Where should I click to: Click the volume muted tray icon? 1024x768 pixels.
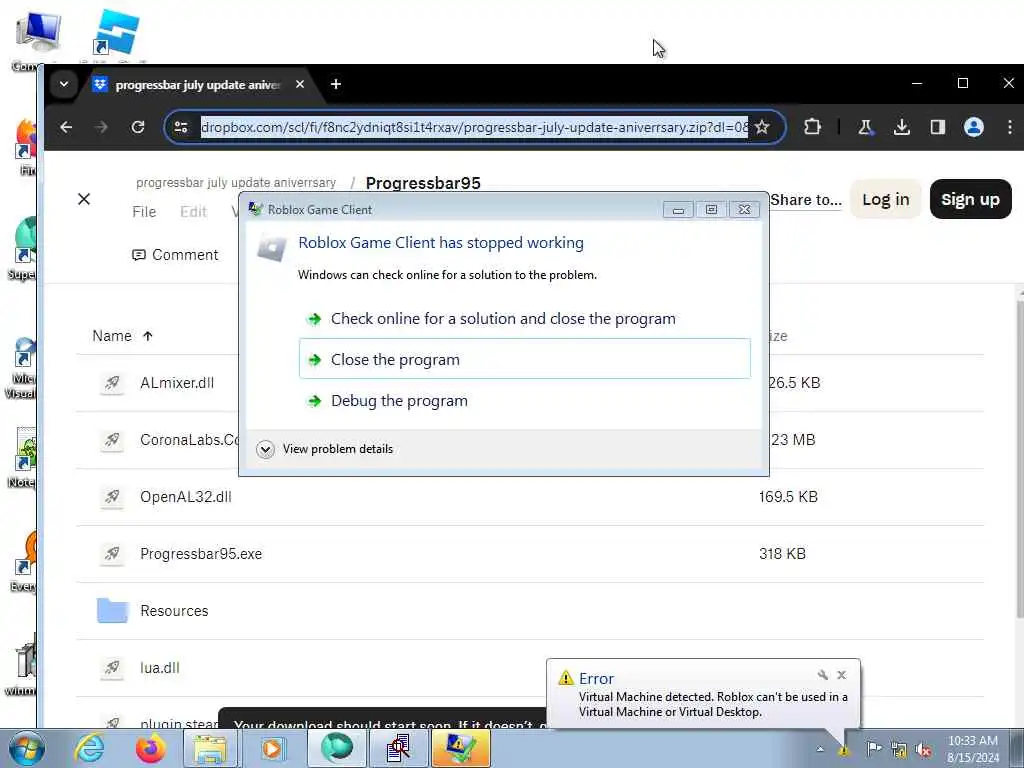point(923,749)
